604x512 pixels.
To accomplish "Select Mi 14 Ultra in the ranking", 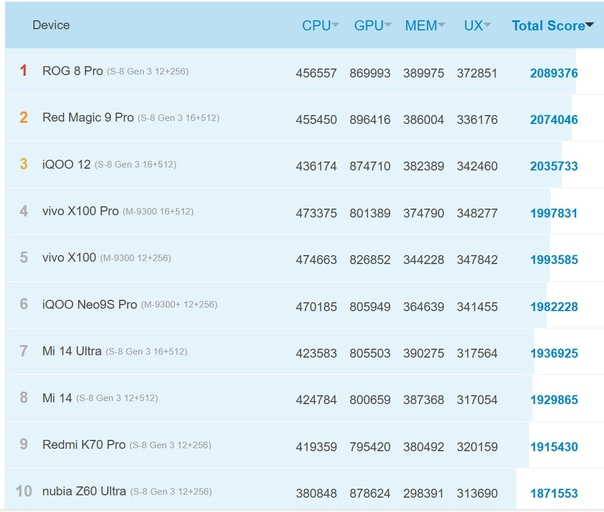I will pyautogui.click(x=71, y=351).
